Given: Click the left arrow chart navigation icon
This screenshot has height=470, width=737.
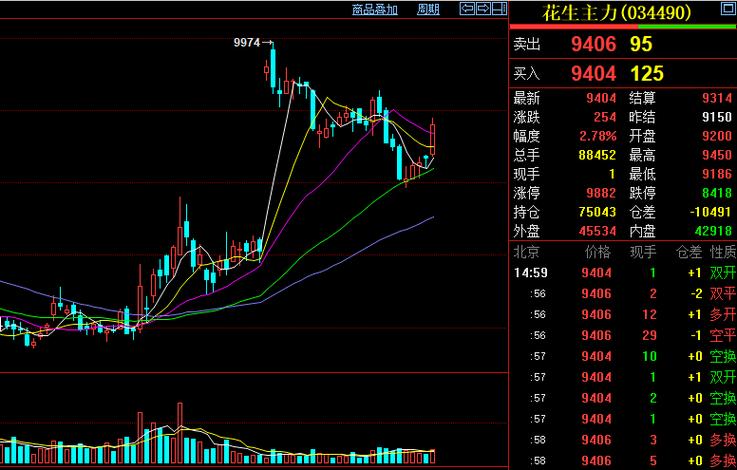Looking at the screenshot, I should [468, 9].
